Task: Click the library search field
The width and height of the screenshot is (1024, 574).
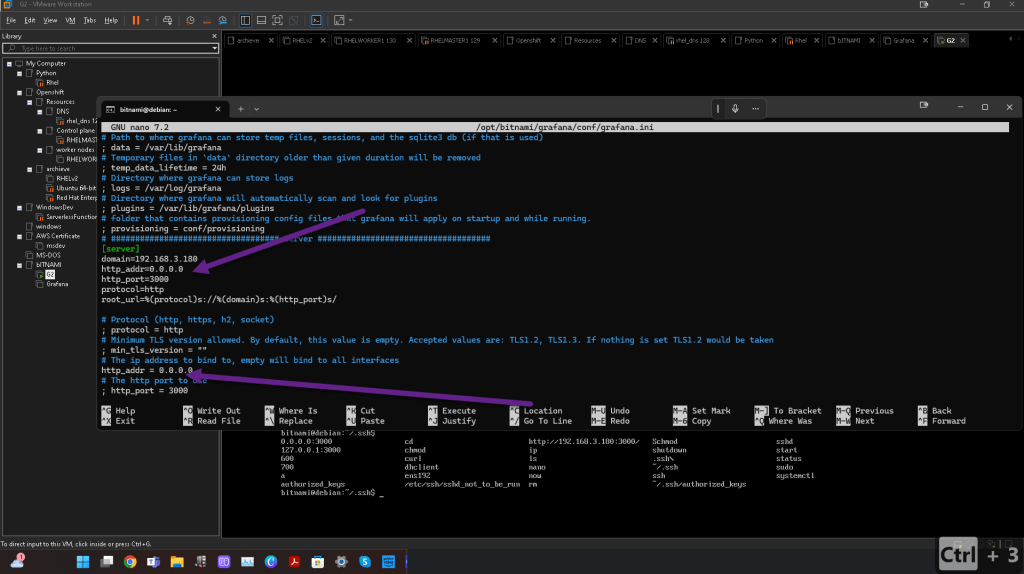Action: [x=106, y=48]
